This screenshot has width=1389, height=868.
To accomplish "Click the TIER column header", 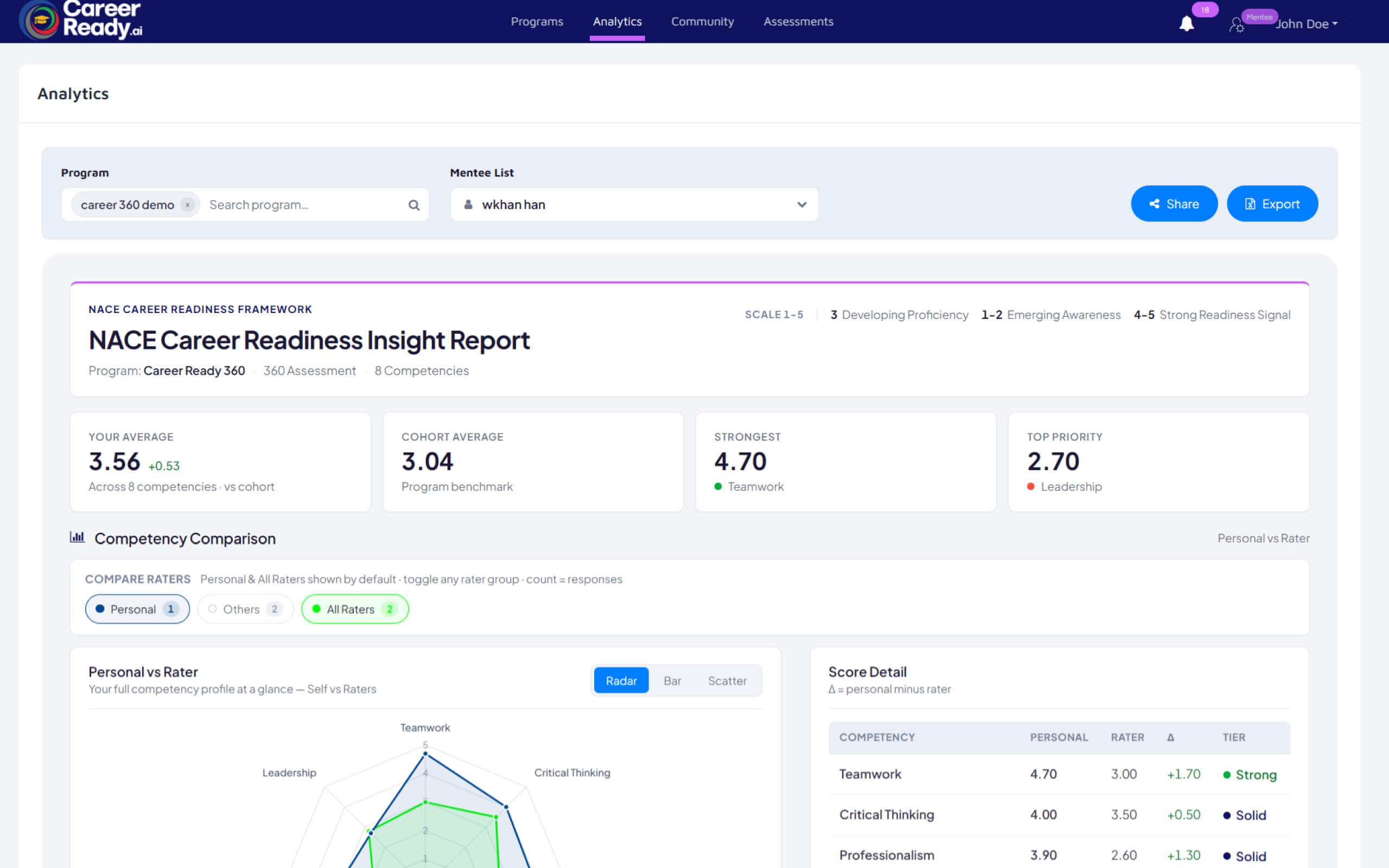I will (1233, 737).
